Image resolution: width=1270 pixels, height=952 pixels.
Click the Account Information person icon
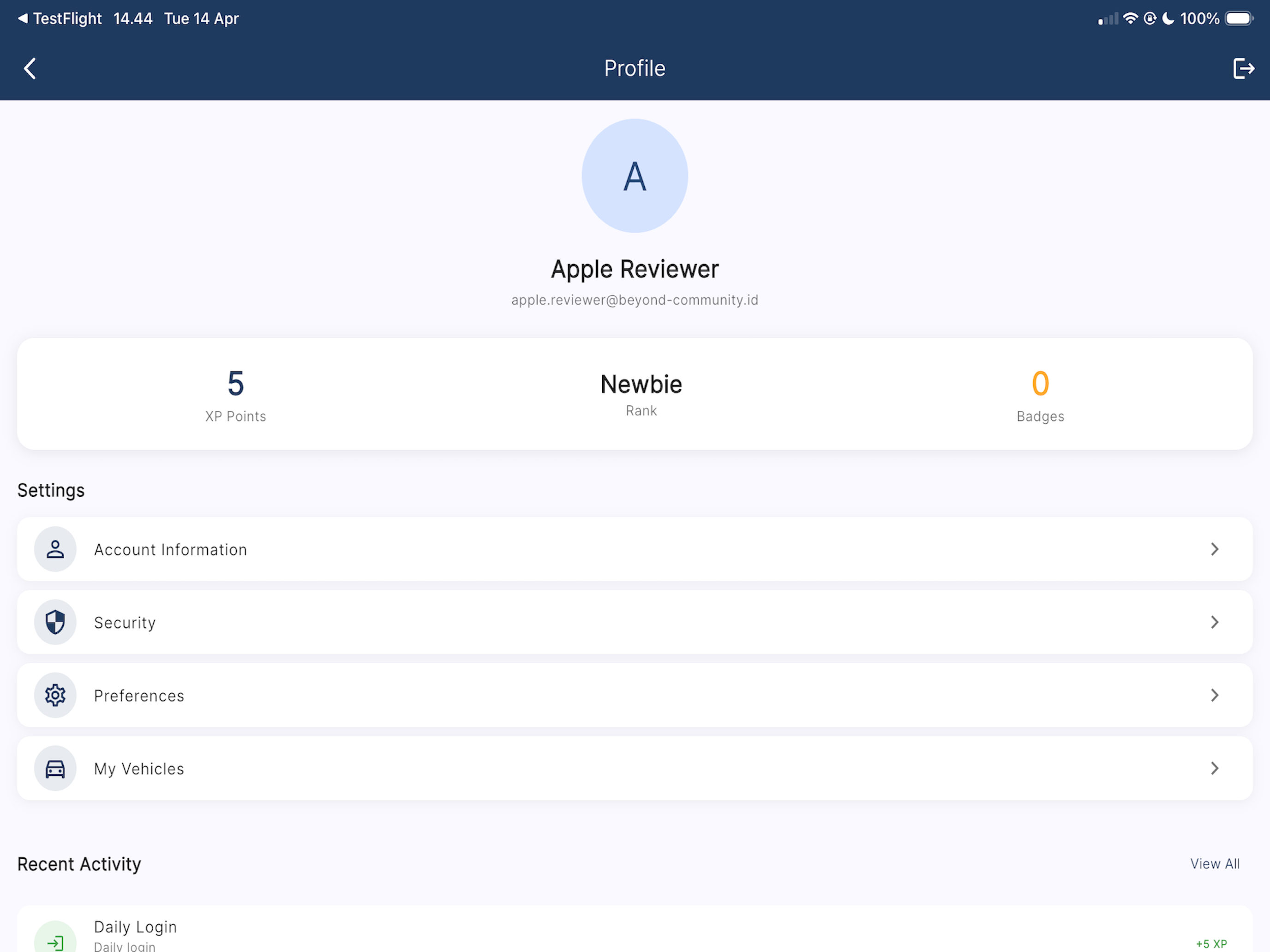point(55,549)
